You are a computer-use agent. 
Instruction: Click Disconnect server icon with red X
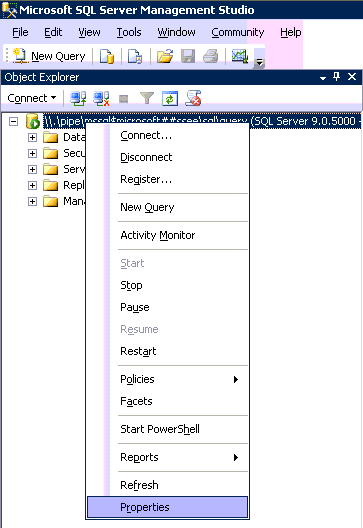(x=101, y=98)
